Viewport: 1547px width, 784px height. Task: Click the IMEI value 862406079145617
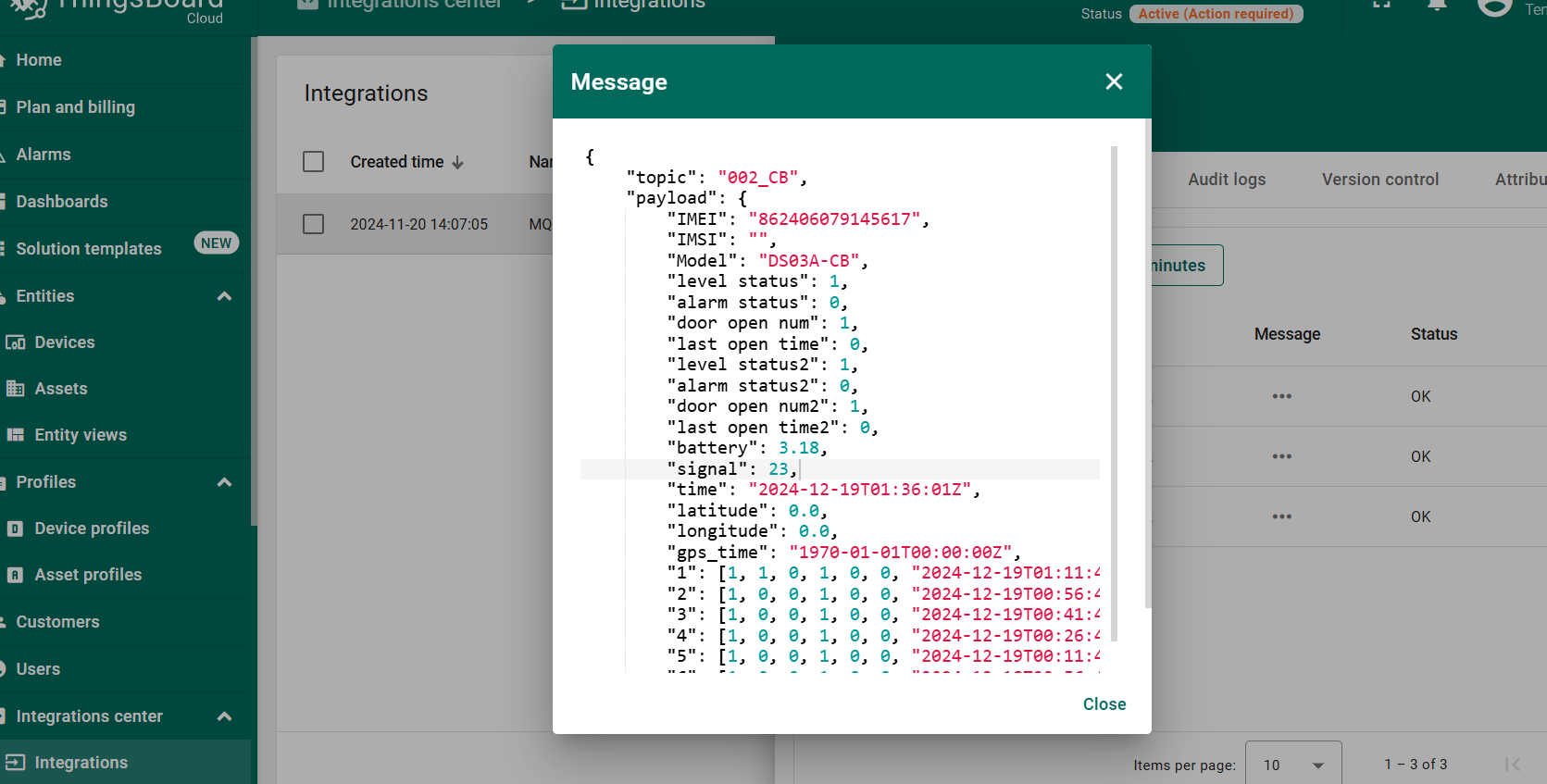834,219
